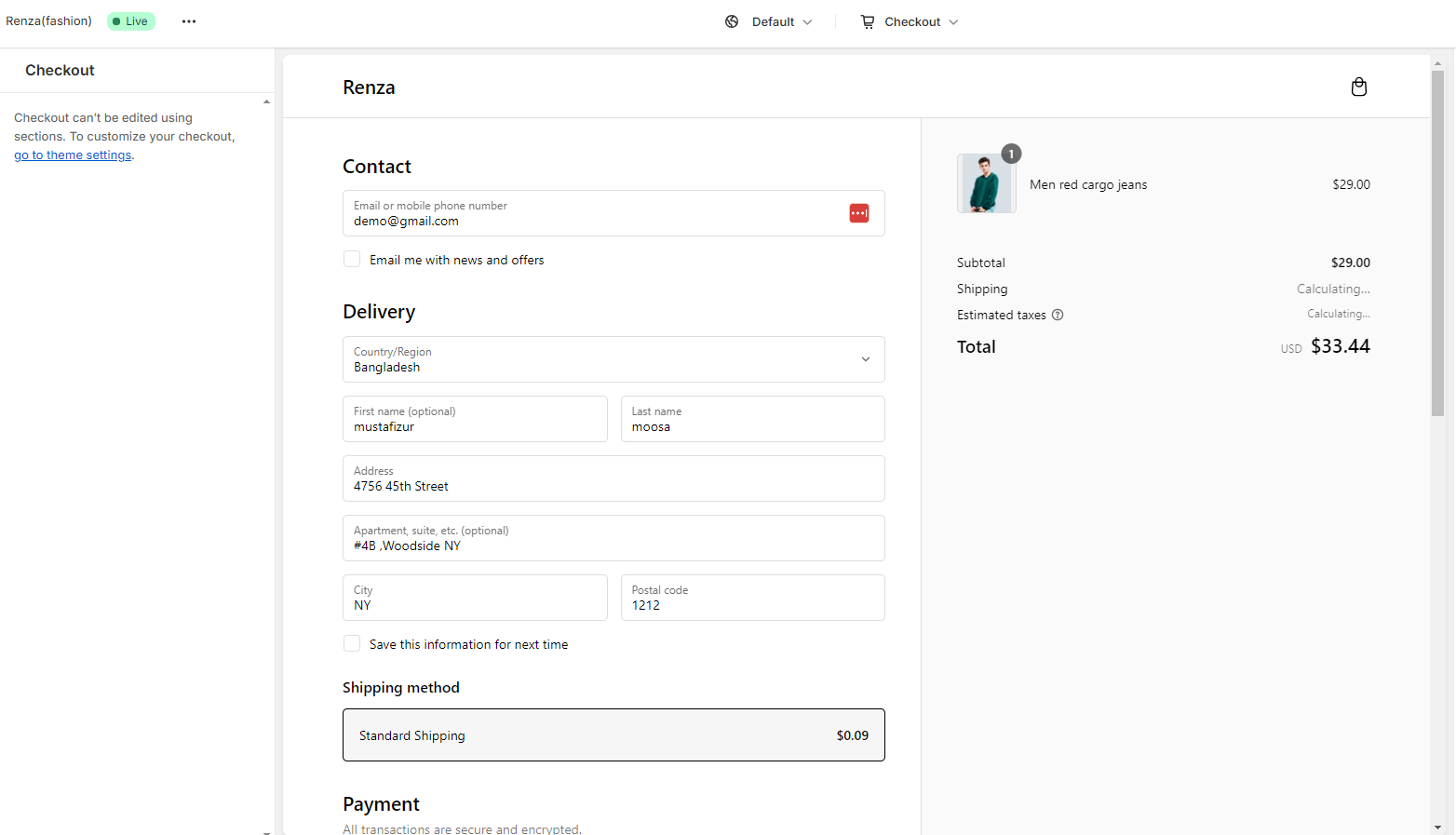Click the page vertical scrollbar thumb
Viewport: 1456px width, 835px height.
(x=1437, y=242)
